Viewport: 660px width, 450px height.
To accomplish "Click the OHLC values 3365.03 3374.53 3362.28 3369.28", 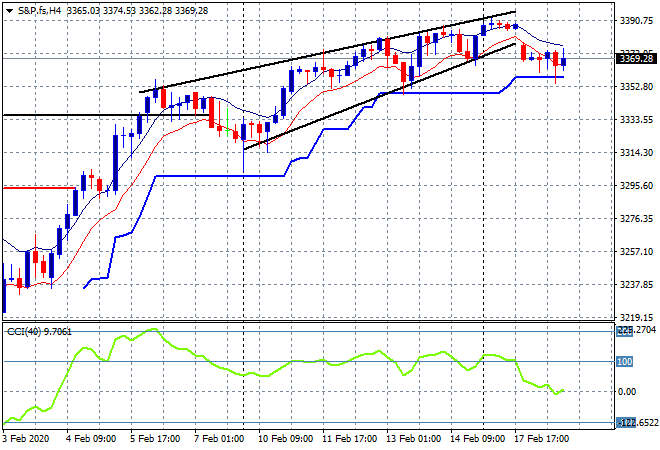I will pyautogui.click(x=137, y=11).
